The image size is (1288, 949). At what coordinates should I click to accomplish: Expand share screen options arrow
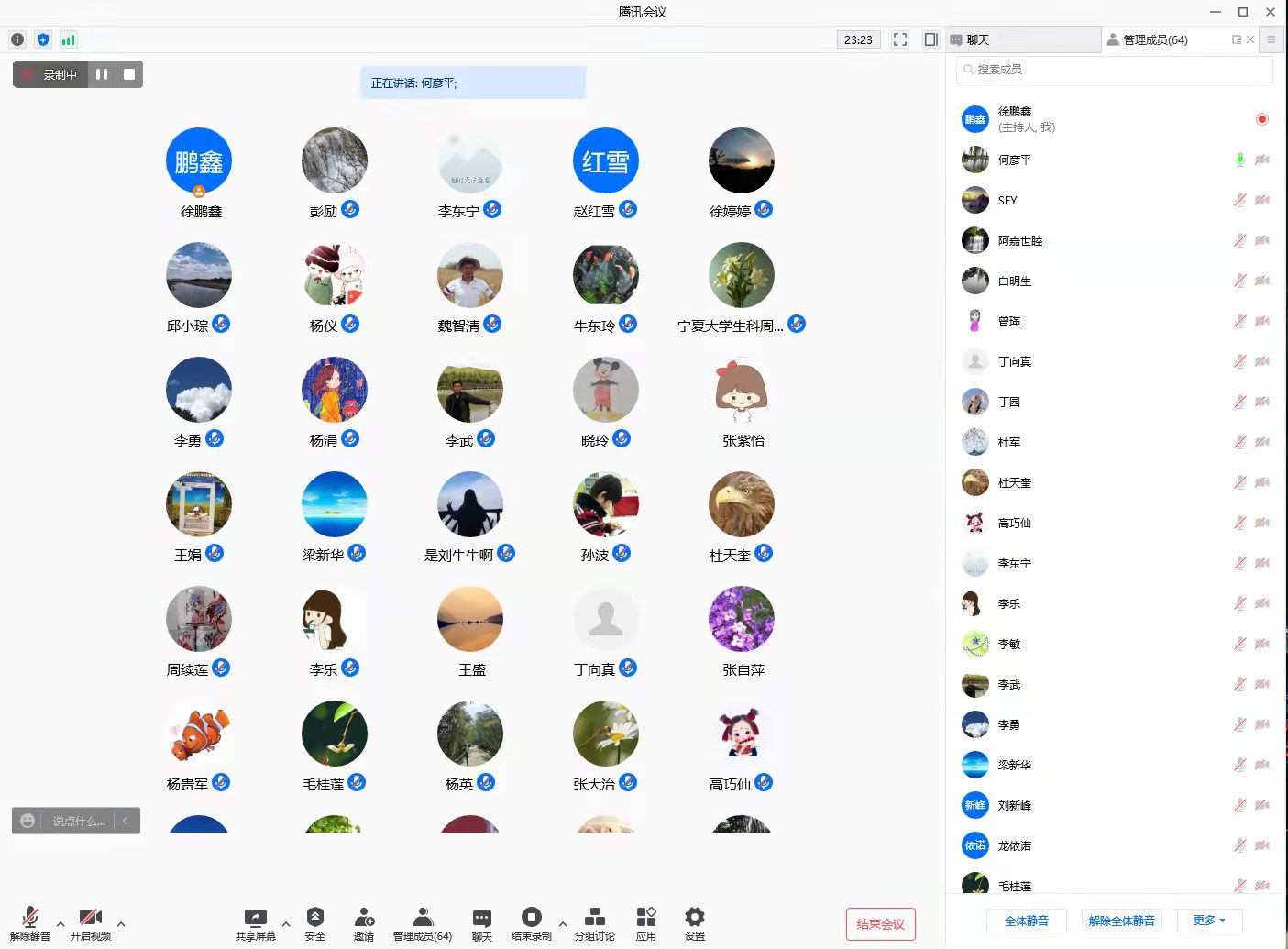click(x=286, y=923)
